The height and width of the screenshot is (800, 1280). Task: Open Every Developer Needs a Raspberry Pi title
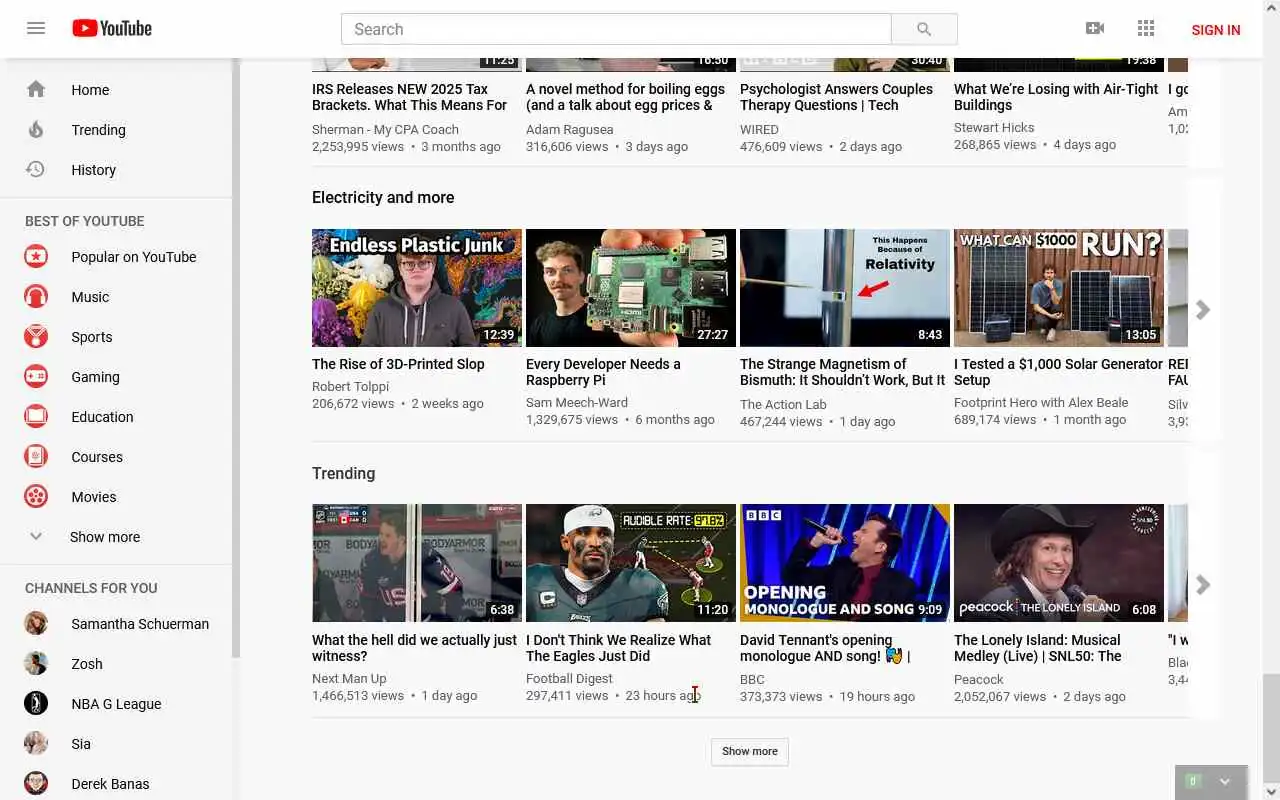(x=603, y=372)
